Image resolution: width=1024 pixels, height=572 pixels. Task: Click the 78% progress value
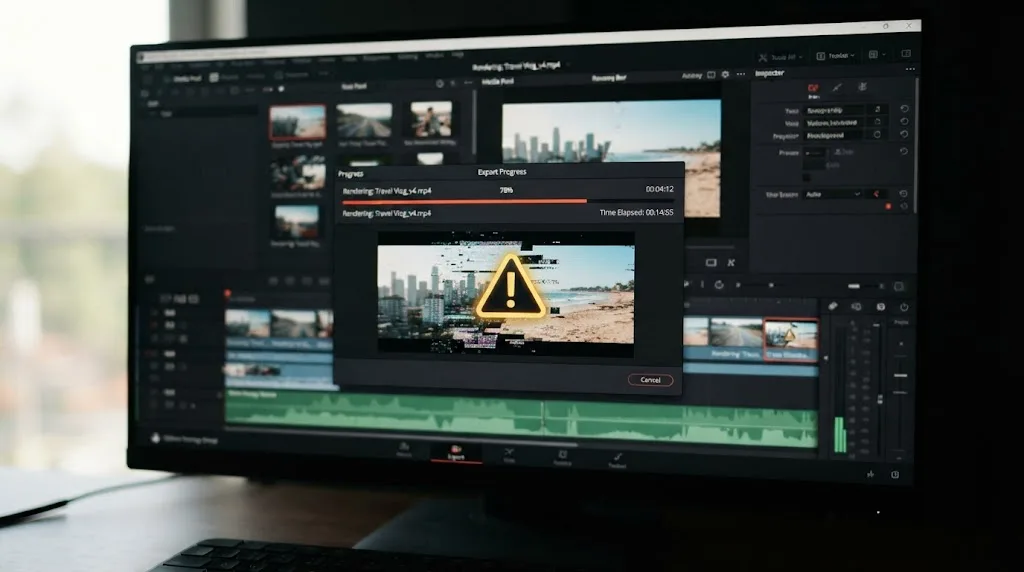pyautogui.click(x=506, y=190)
